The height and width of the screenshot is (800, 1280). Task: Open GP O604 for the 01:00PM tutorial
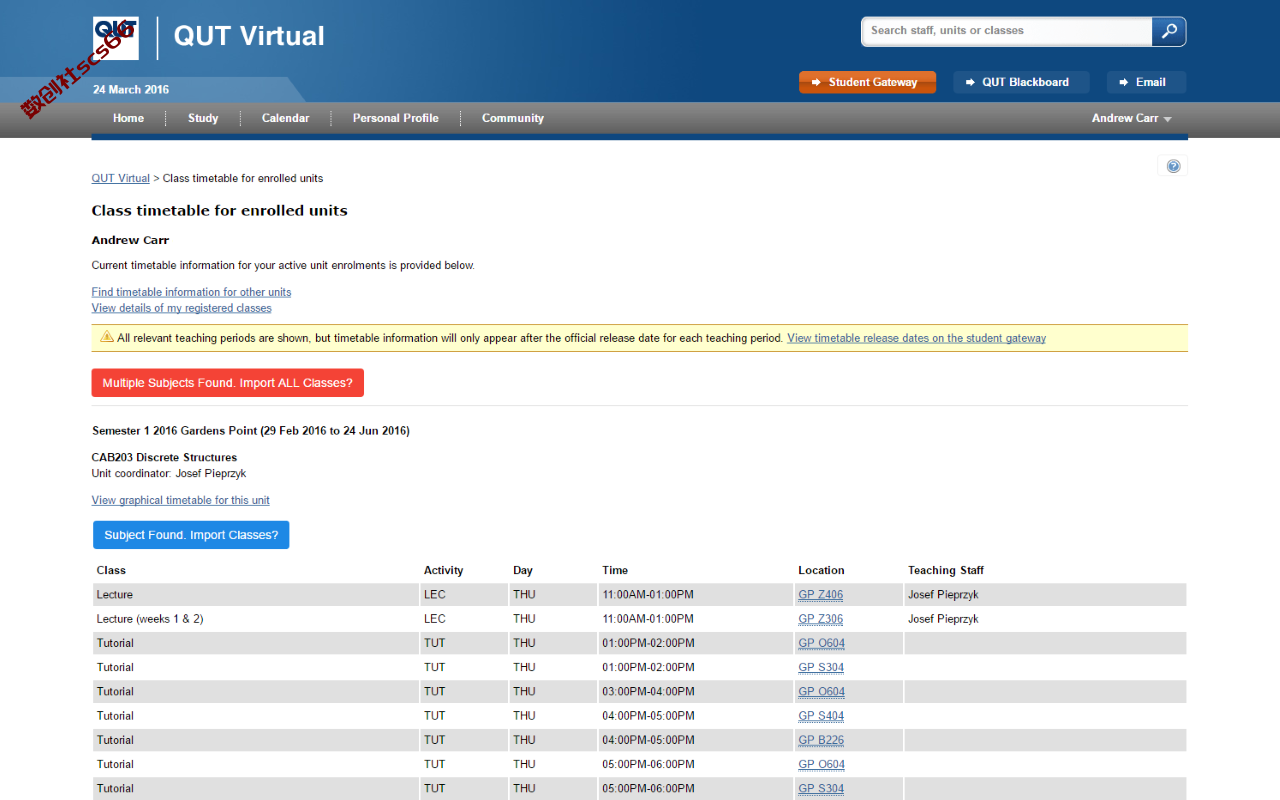click(821, 643)
